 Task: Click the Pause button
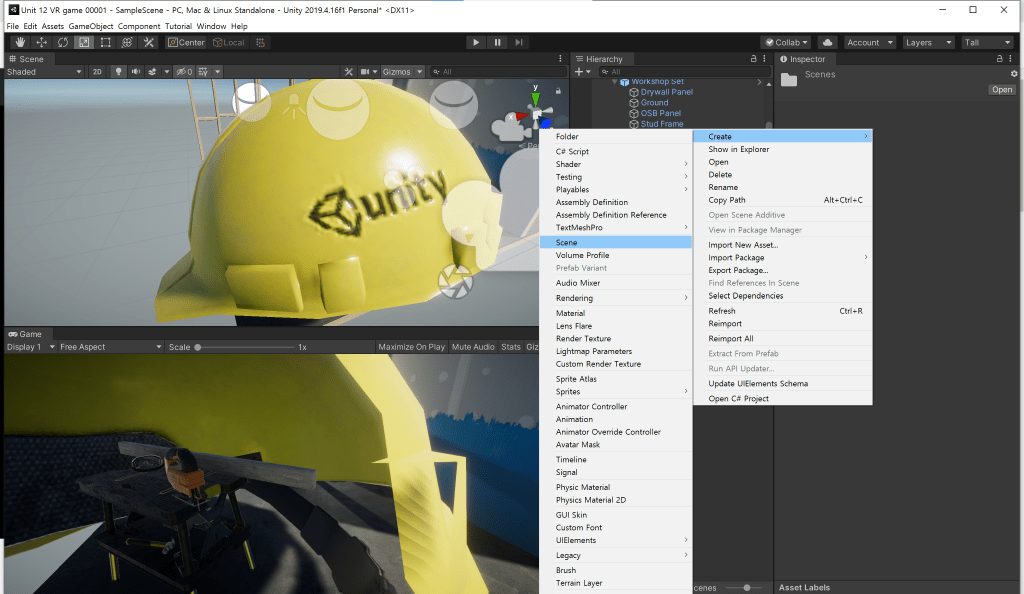pyautogui.click(x=497, y=42)
